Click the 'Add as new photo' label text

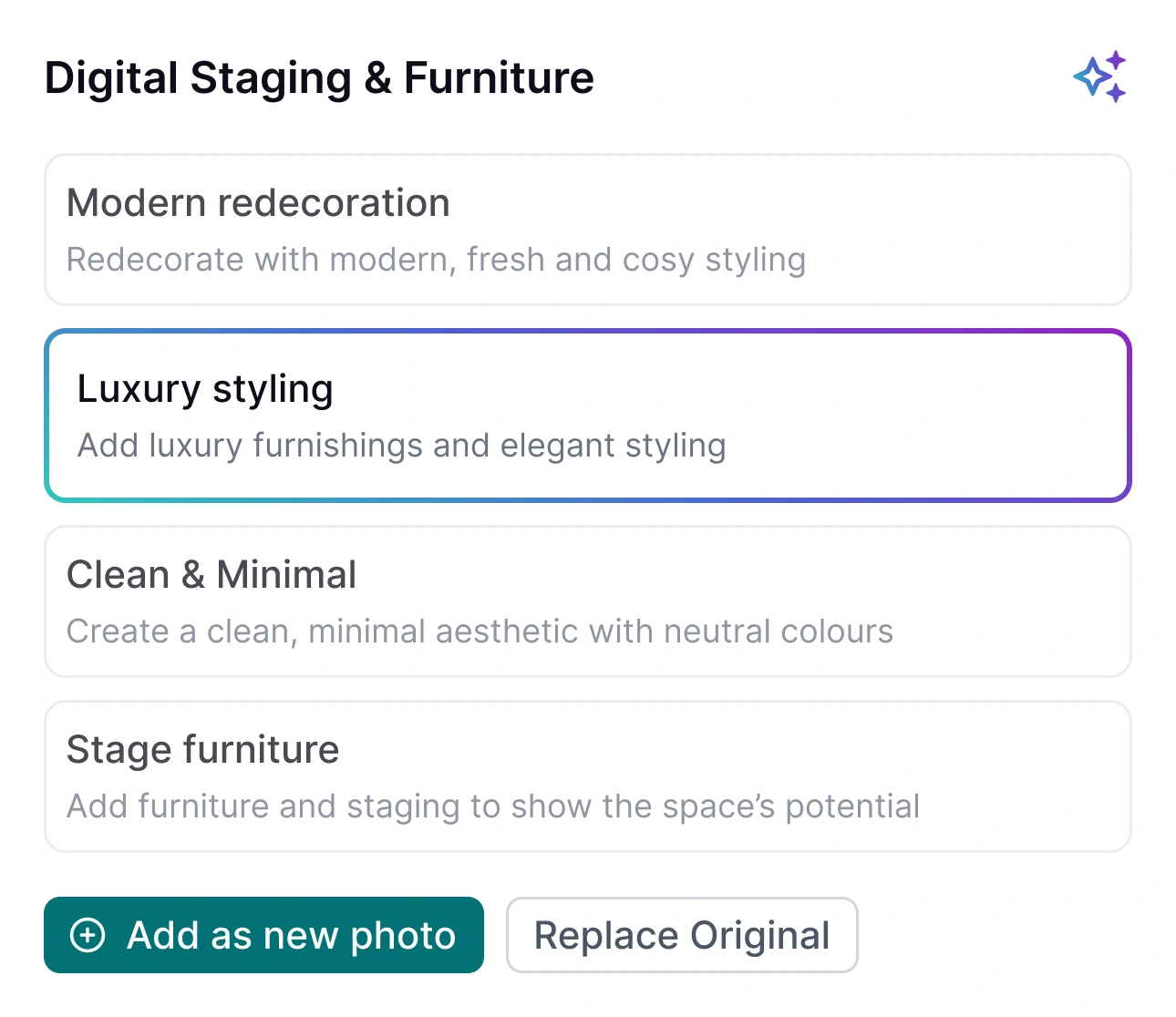292,936
